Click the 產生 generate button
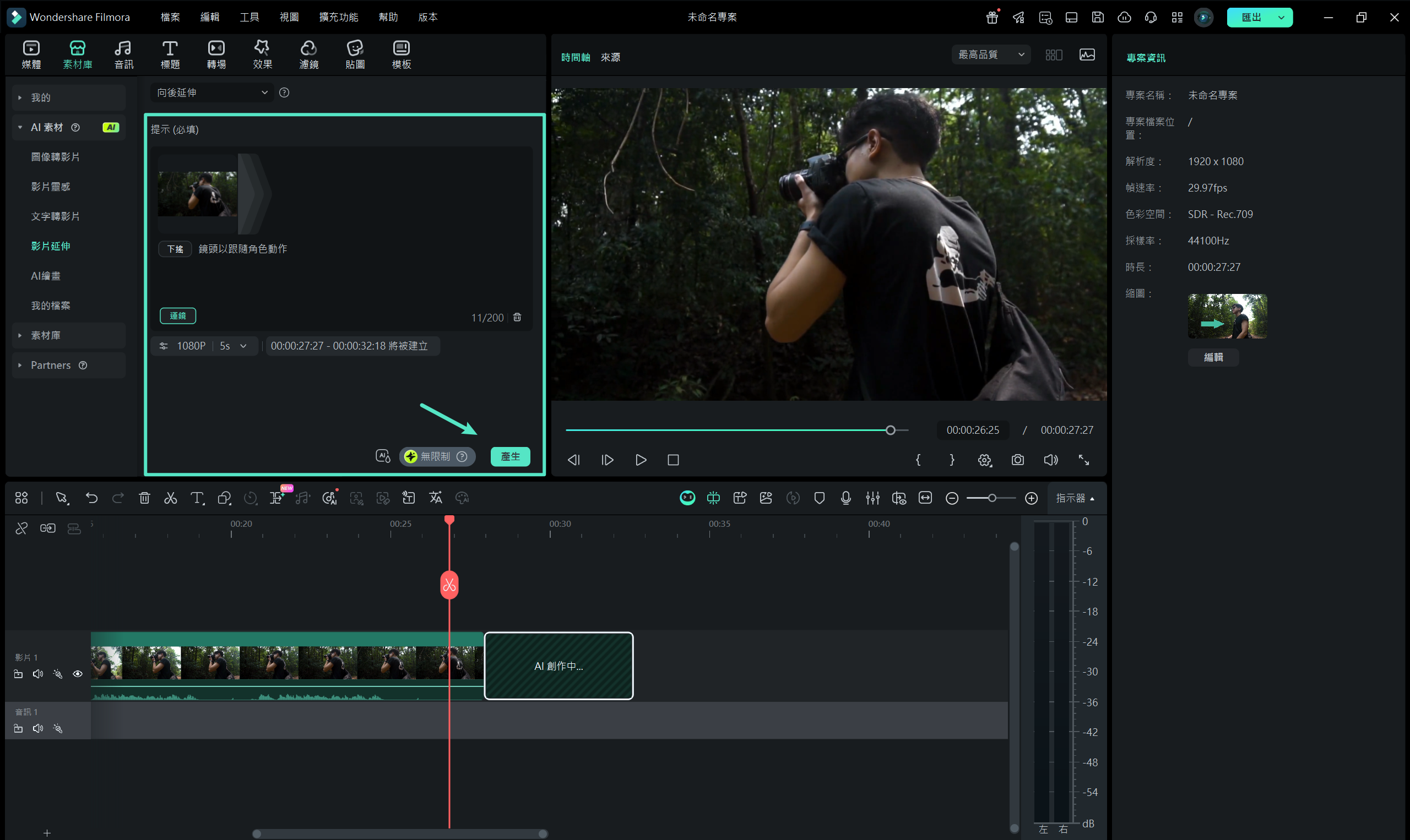This screenshot has height=840, width=1410. [509, 457]
